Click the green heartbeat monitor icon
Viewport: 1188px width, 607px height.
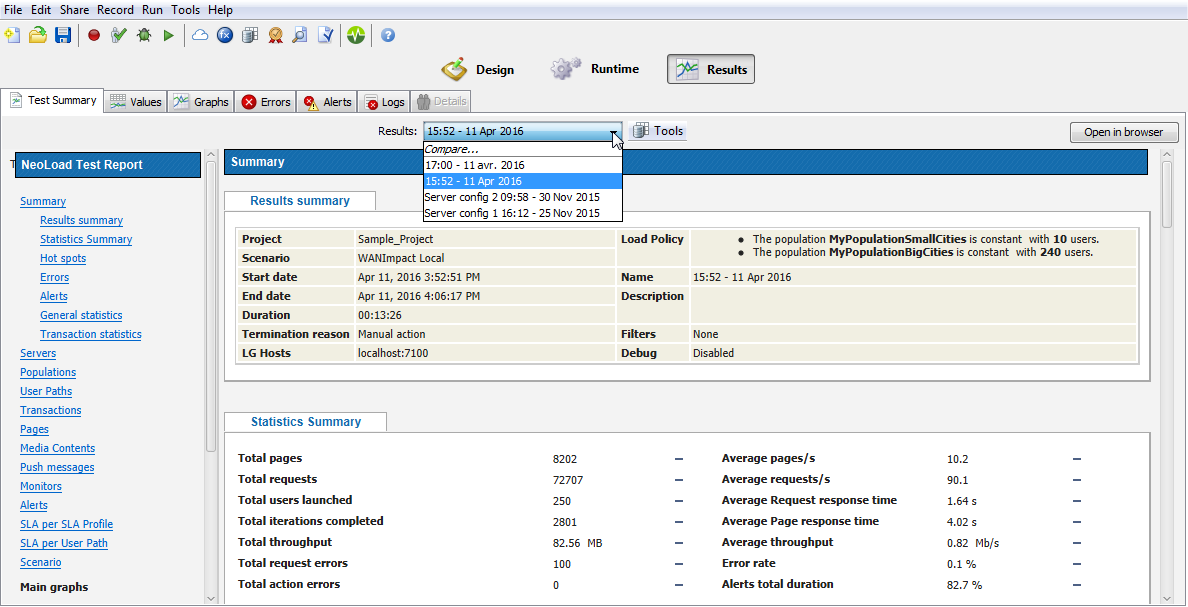coord(357,35)
